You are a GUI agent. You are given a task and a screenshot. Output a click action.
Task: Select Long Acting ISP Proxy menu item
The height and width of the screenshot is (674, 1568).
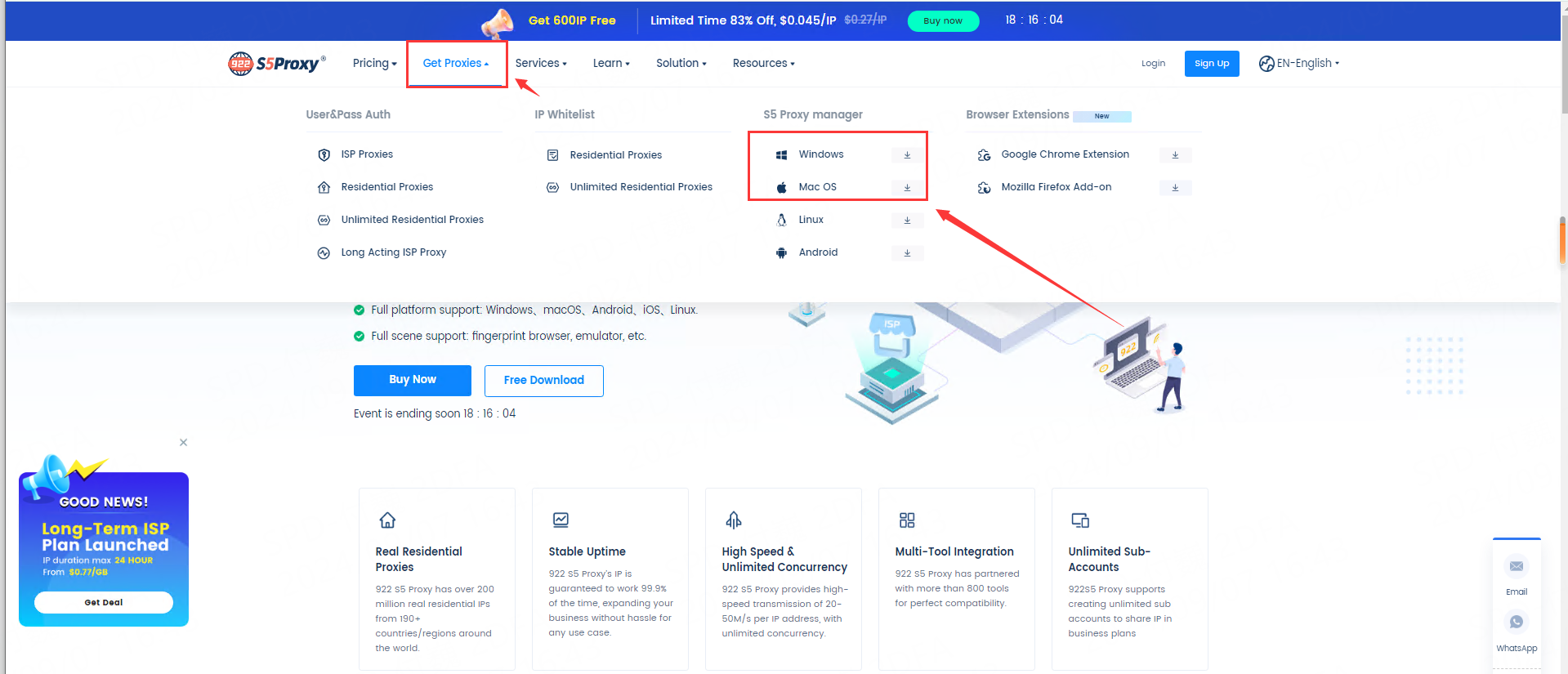point(393,252)
